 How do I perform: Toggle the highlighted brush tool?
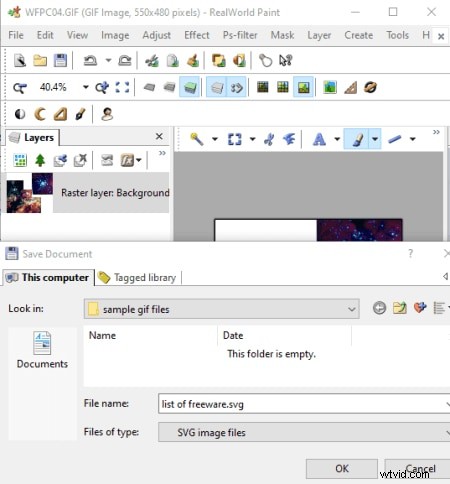357,139
